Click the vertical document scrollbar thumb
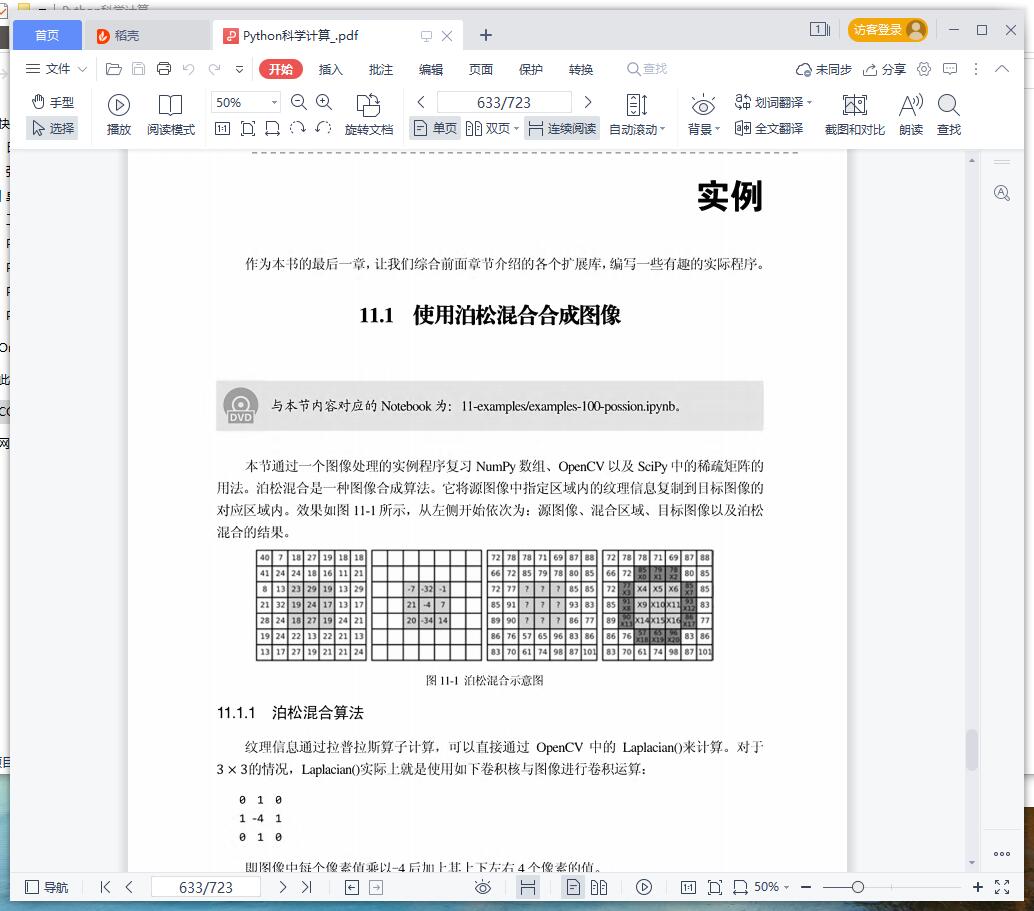Image resolution: width=1034 pixels, height=911 pixels. pyautogui.click(x=971, y=749)
